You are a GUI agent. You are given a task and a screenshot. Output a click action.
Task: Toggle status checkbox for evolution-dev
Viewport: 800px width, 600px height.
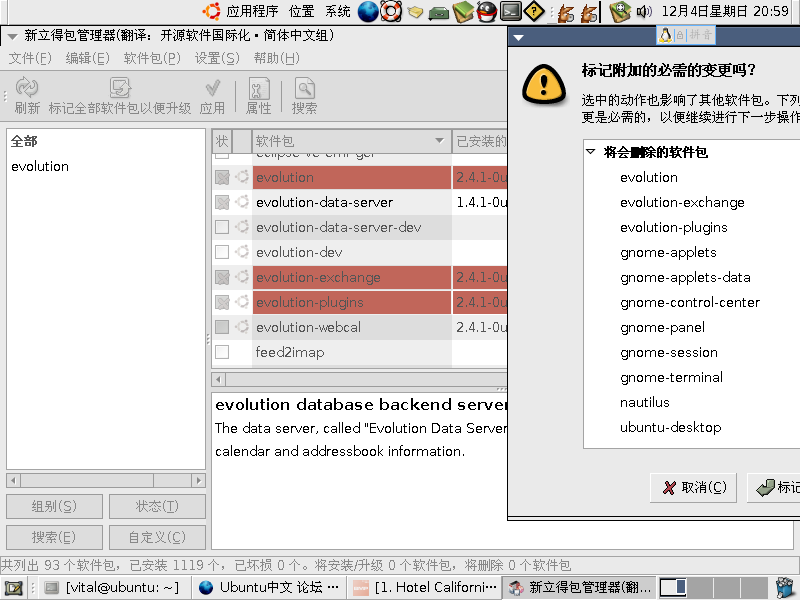pyautogui.click(x=222, y=252)
